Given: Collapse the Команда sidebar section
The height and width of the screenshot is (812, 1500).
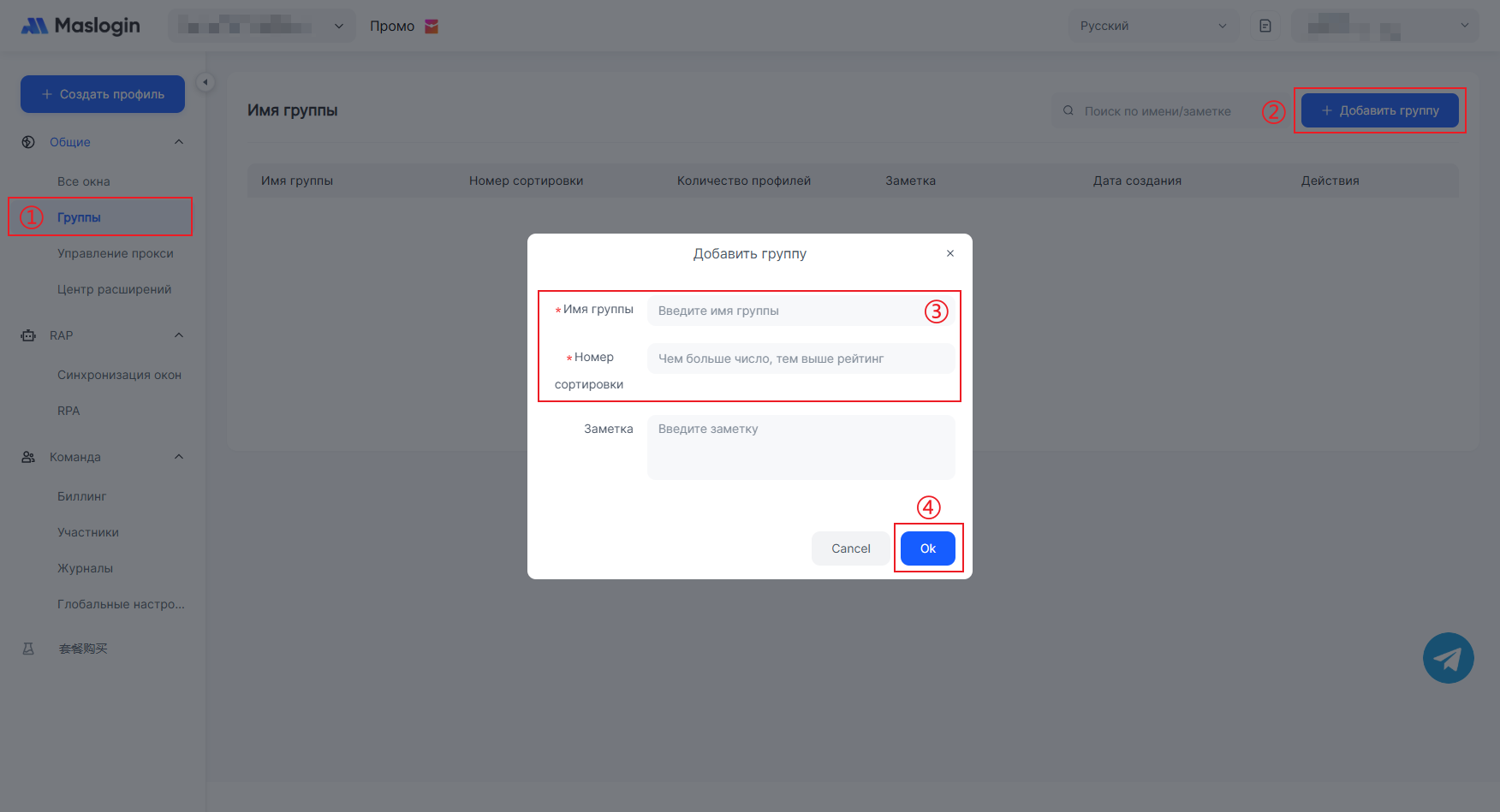Looking at the screenshot, I should click(179, 457).
